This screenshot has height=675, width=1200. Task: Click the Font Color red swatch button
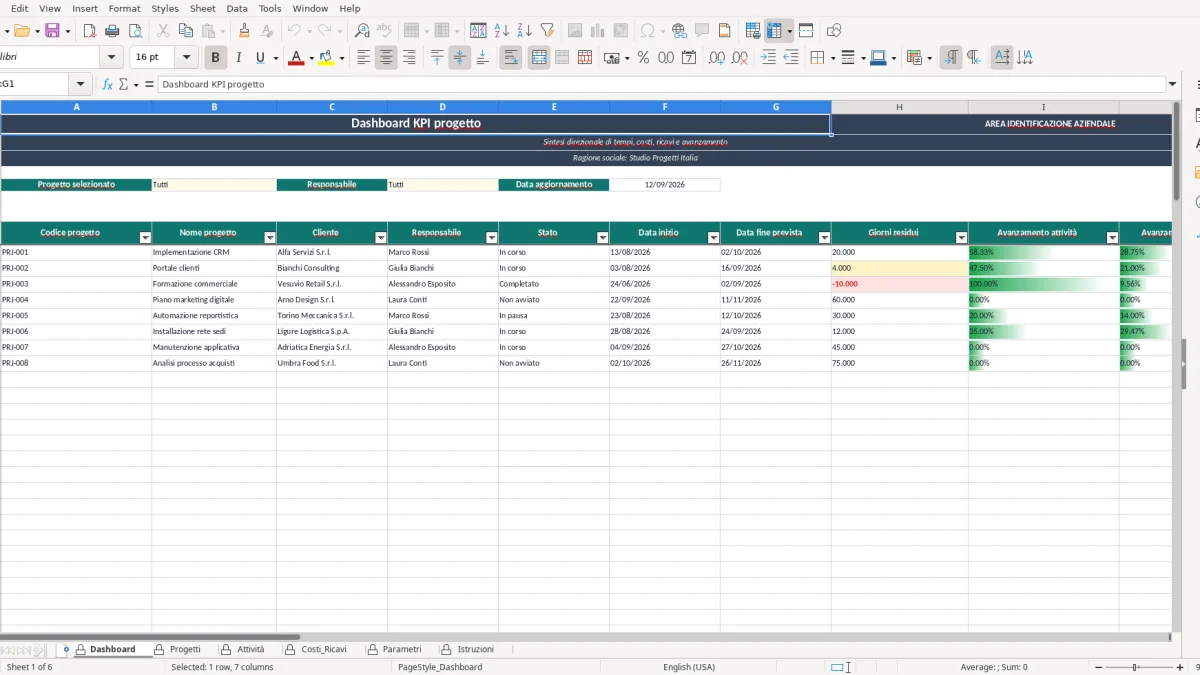(296, 58)
